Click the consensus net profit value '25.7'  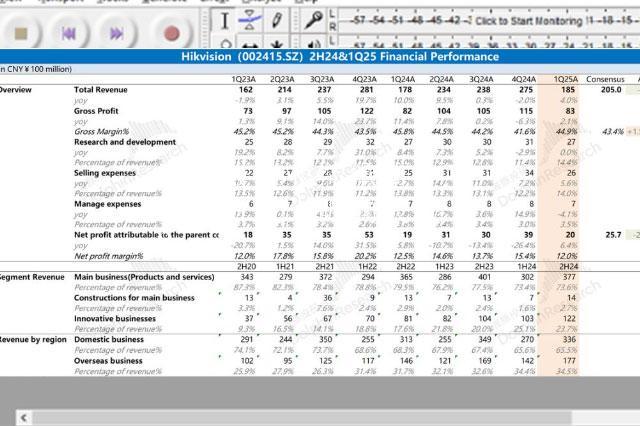pos(613,235)
